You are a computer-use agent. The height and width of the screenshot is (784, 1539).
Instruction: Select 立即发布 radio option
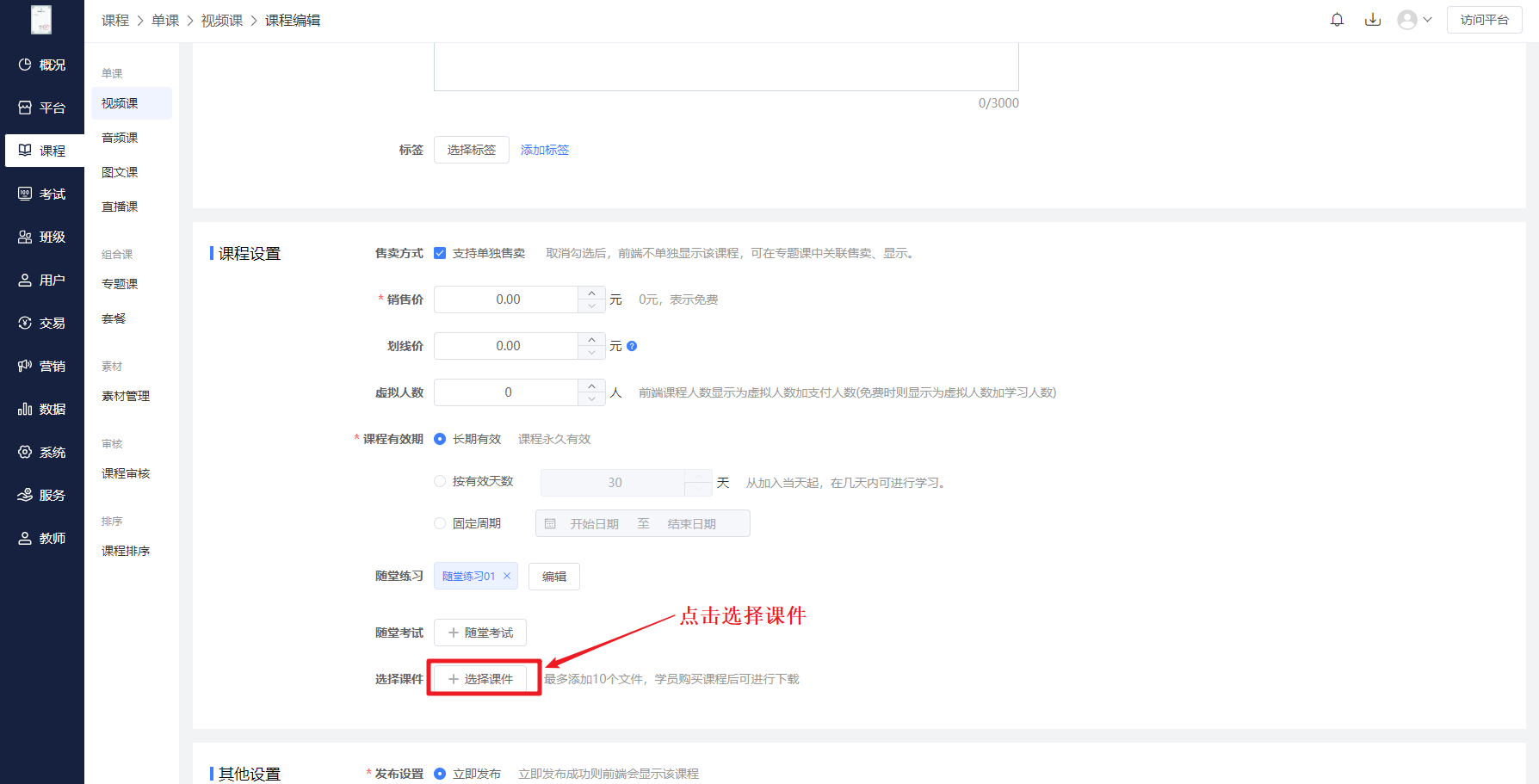click(x=440, y=774)
